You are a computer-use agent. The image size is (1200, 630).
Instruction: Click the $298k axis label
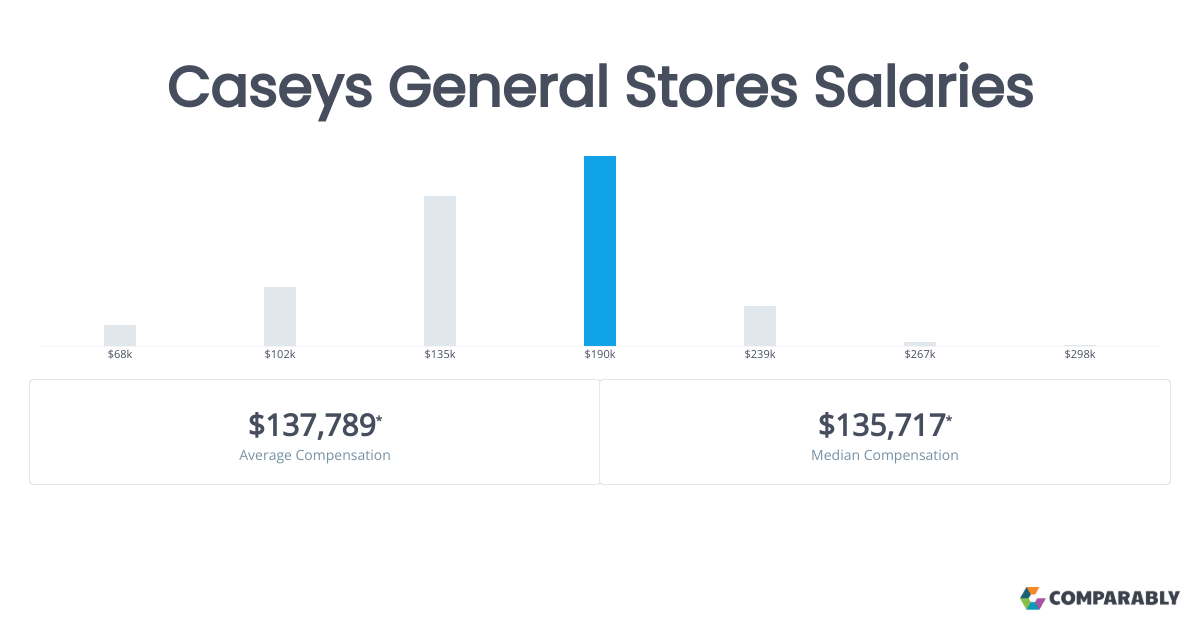(1080, 355)
